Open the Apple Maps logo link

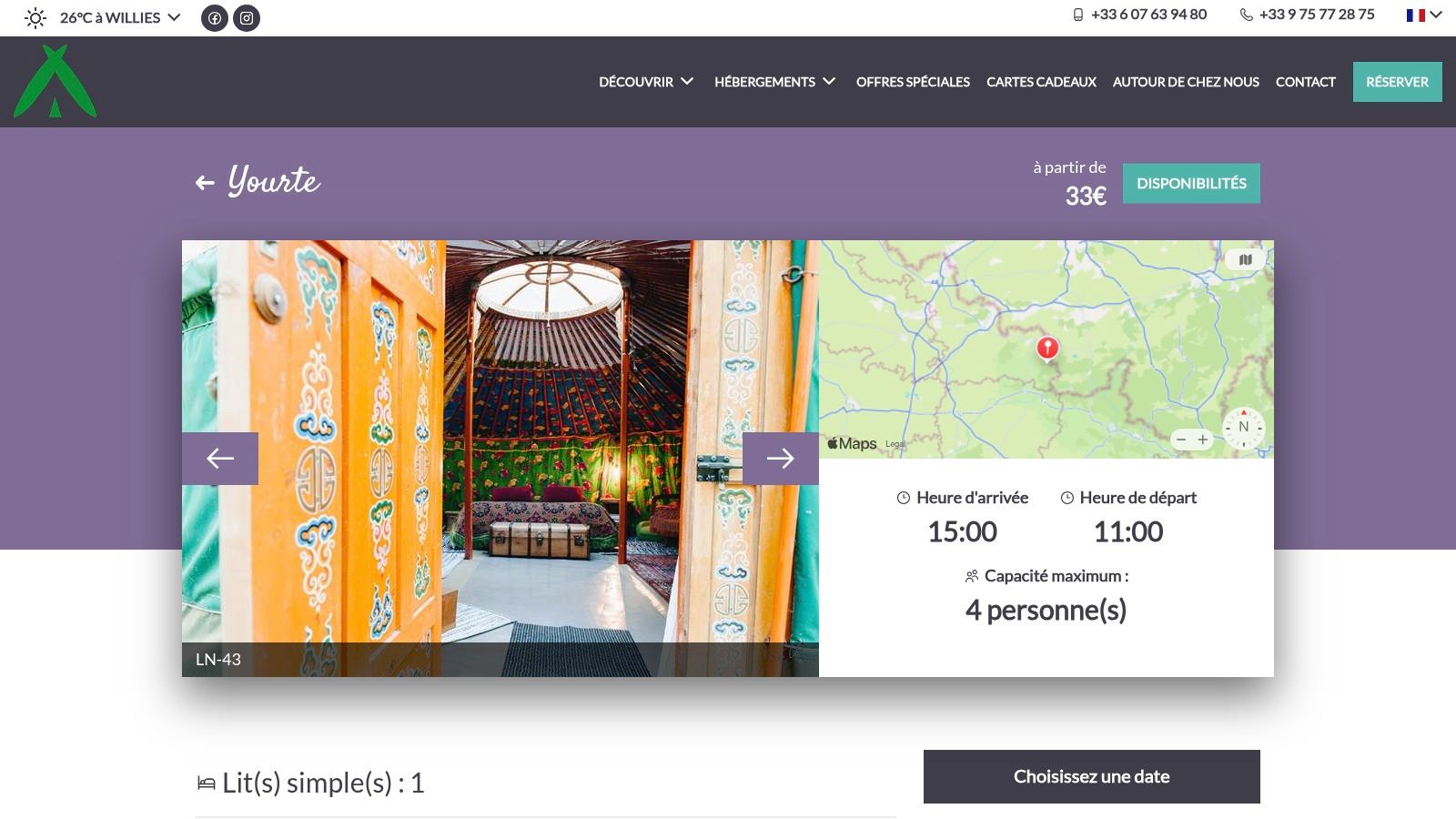click(x=852, y=443)
